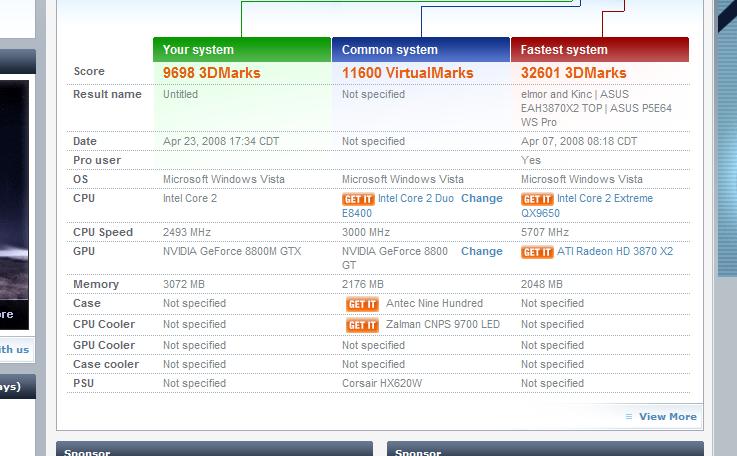This screenshot has height=456, width=737.
Task: Click Change link in the CPU row
Action: [482, 198]
